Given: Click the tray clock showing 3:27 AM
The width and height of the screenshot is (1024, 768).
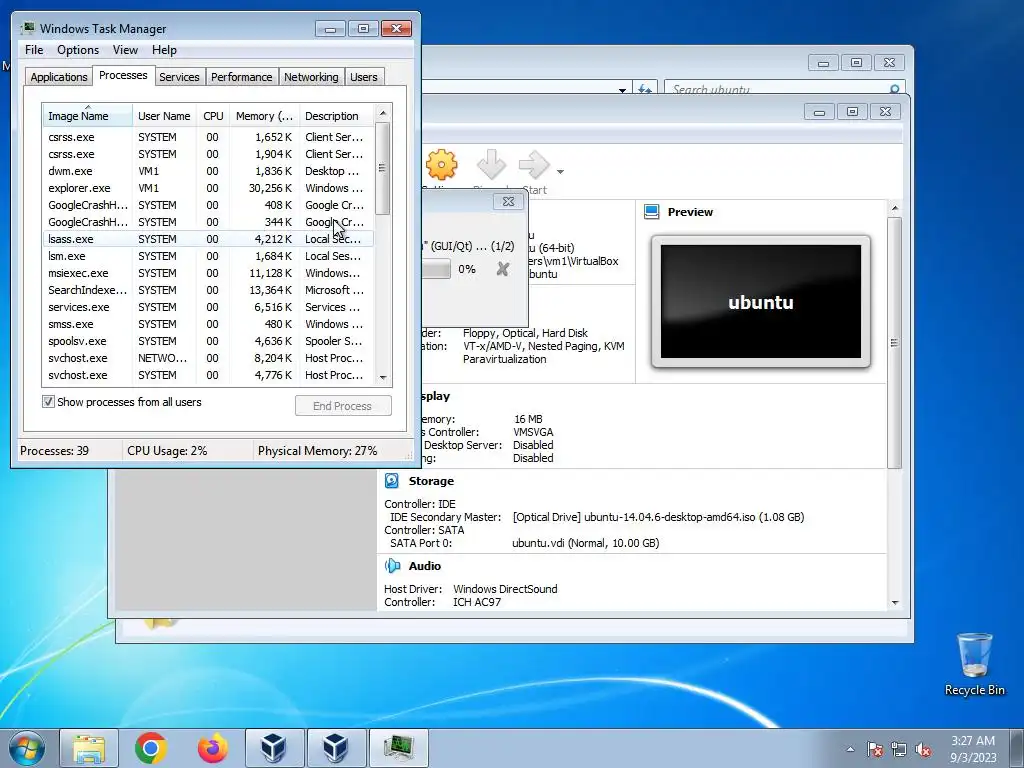Looking at the screenshot, I should 973,749.
